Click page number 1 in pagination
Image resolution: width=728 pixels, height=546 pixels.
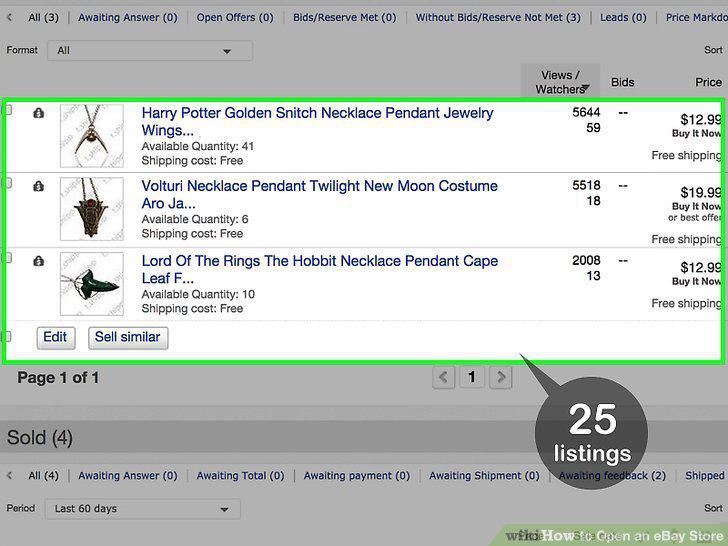click(472, 377)
